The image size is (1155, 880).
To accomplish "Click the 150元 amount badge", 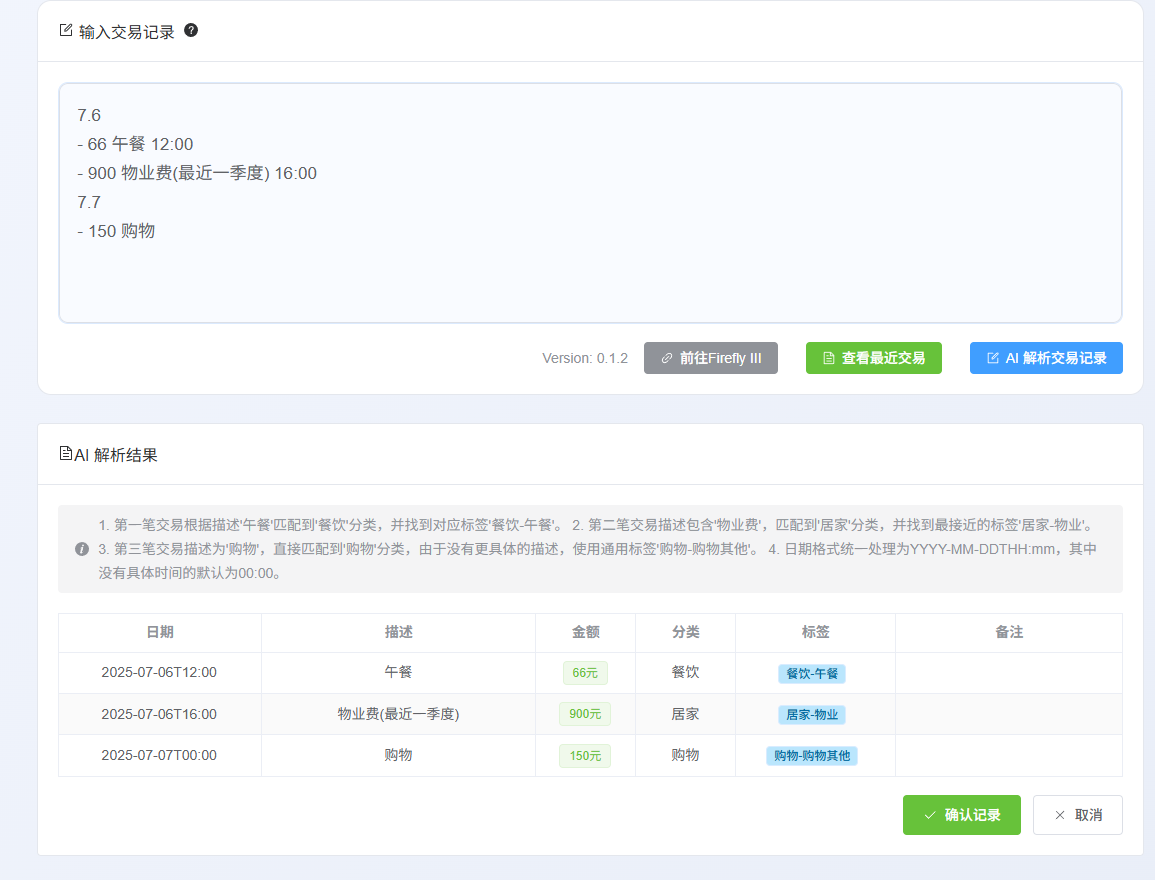I will (x=586, y=756).
